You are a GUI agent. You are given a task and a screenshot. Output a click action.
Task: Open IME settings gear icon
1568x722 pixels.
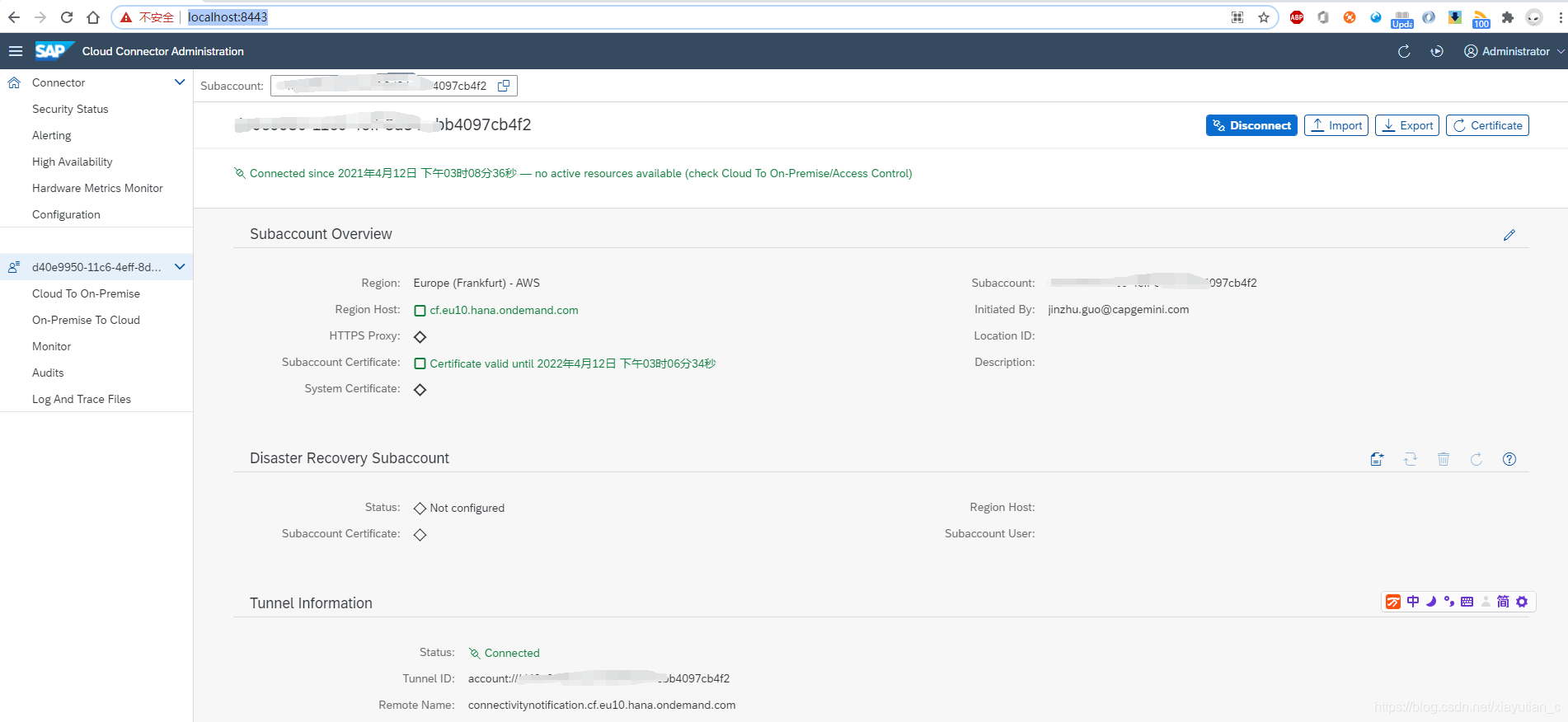coord(1522,602)
